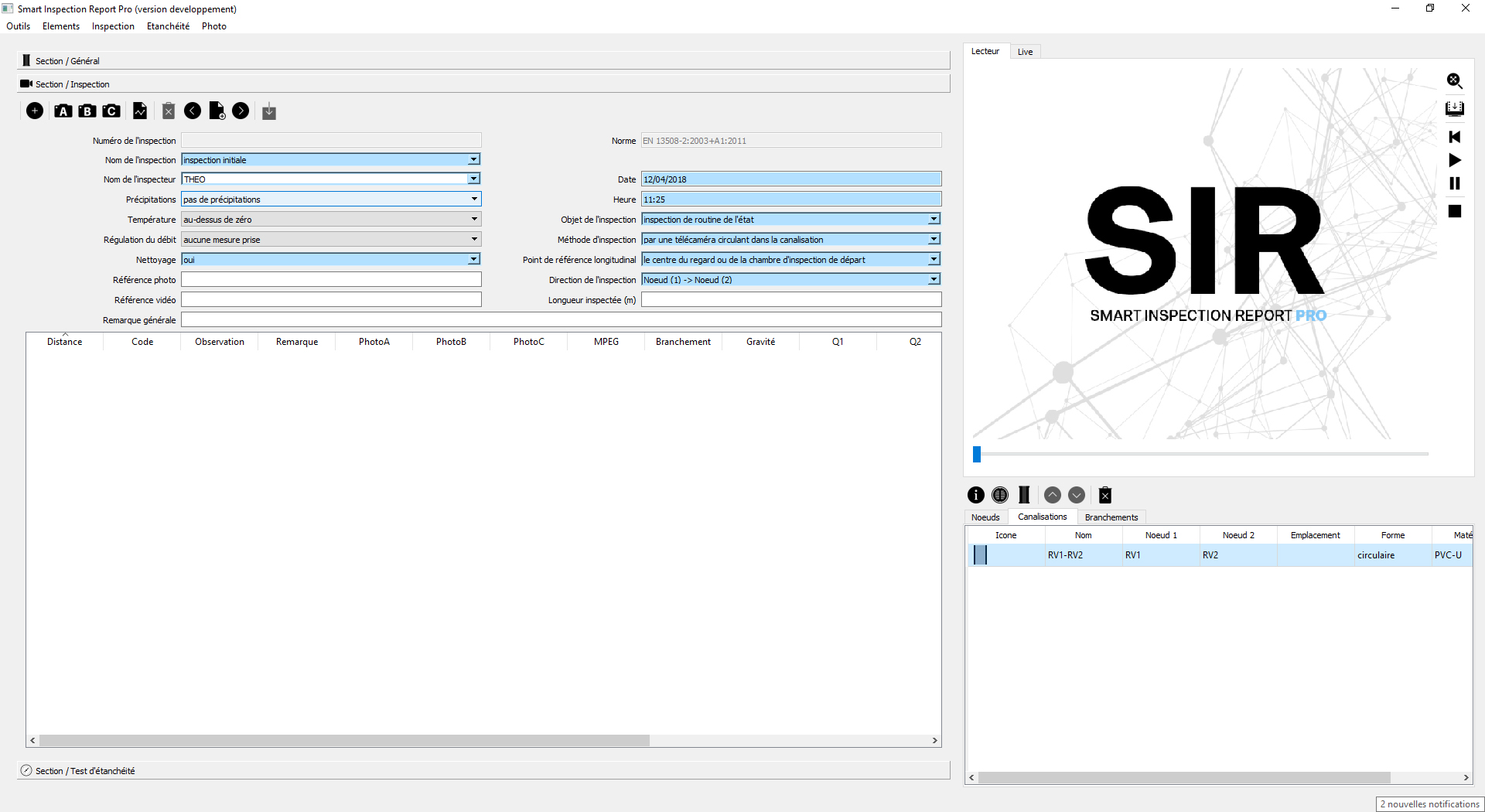Open Objet de l'inspection dropdown
The height and width of the screenshot is (812, 1485).
click(x=934, y=220)
